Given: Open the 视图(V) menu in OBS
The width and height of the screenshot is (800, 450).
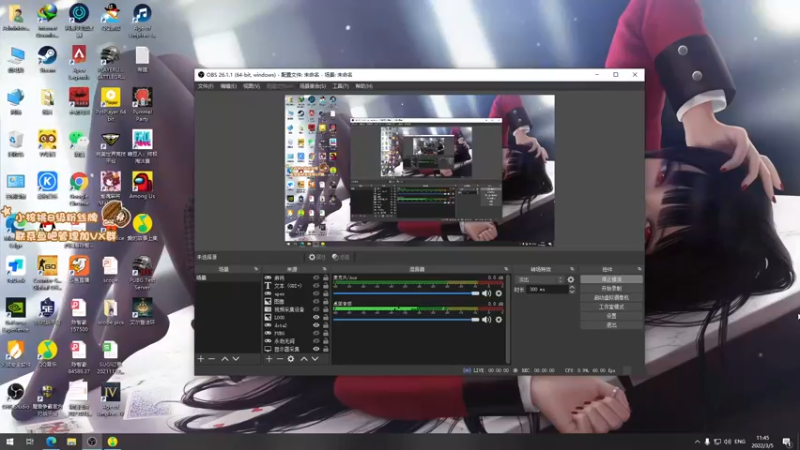Looking at the screenshot, I should coord(252,86).
